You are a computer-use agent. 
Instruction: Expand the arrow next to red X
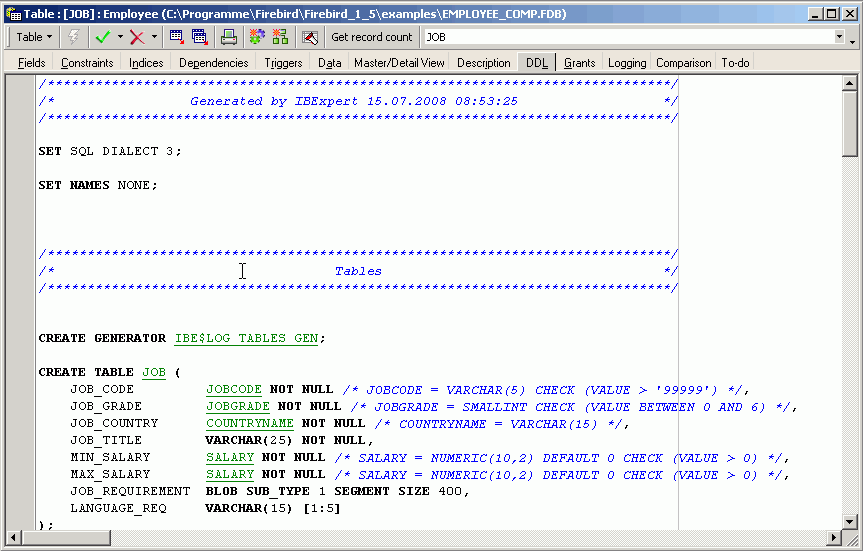point(154,37)
